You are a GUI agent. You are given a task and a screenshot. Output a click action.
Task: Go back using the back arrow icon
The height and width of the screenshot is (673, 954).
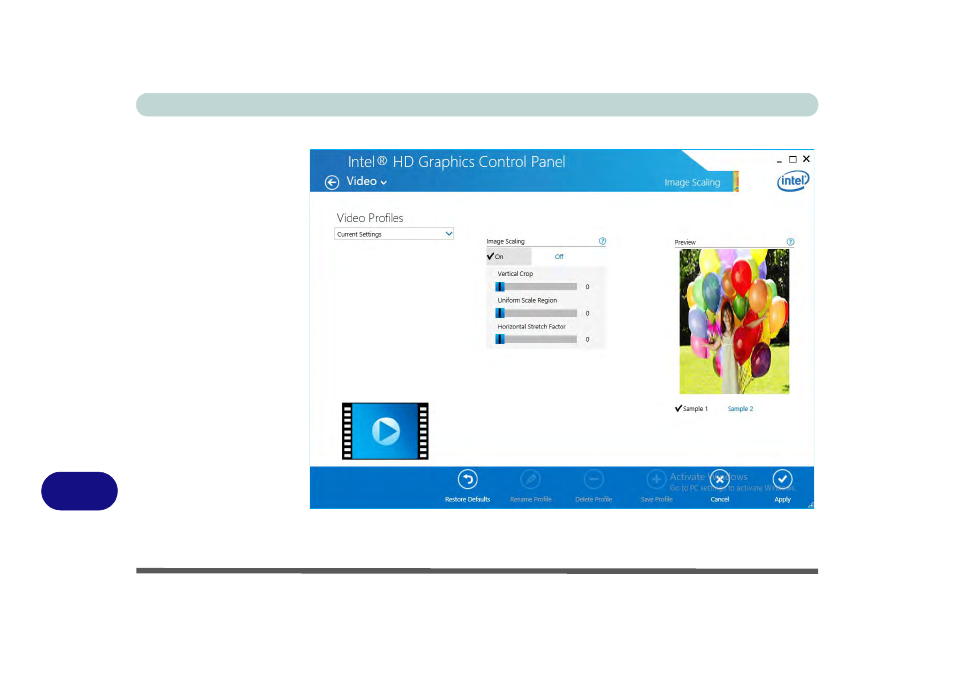(x=332, y=183)
